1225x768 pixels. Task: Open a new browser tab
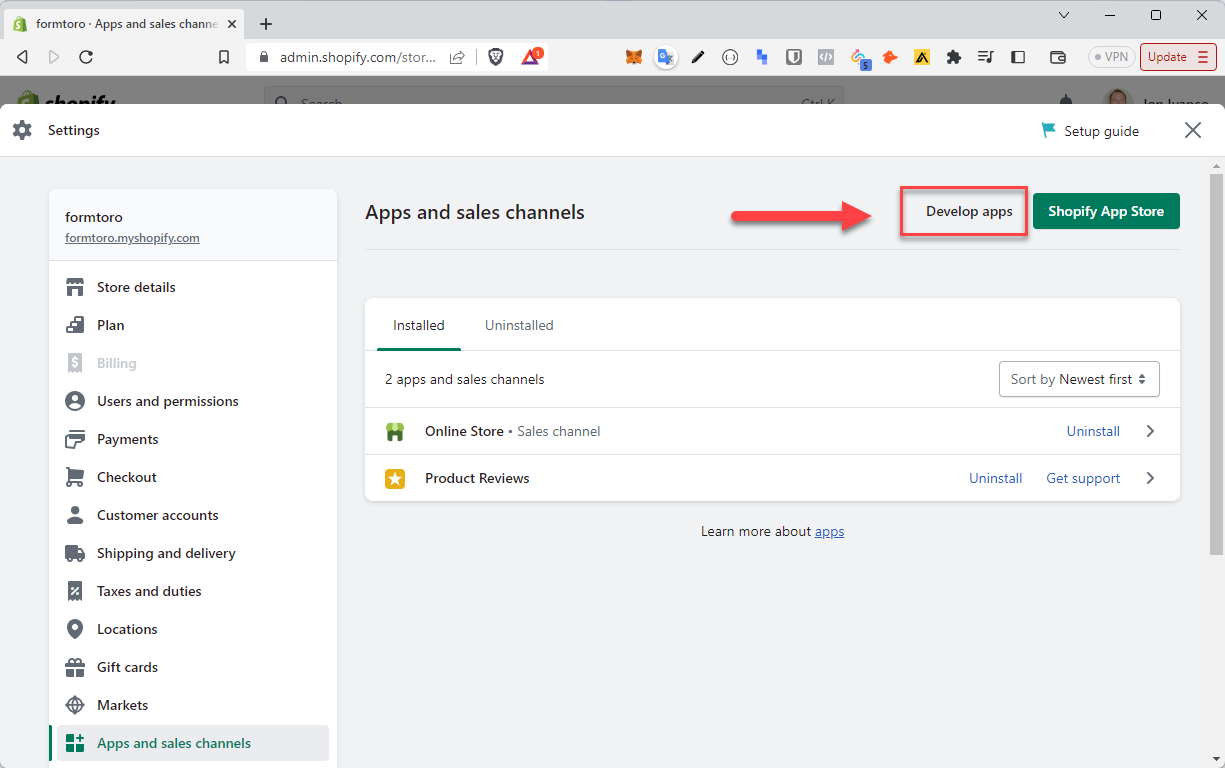click(x=266, y=24)
